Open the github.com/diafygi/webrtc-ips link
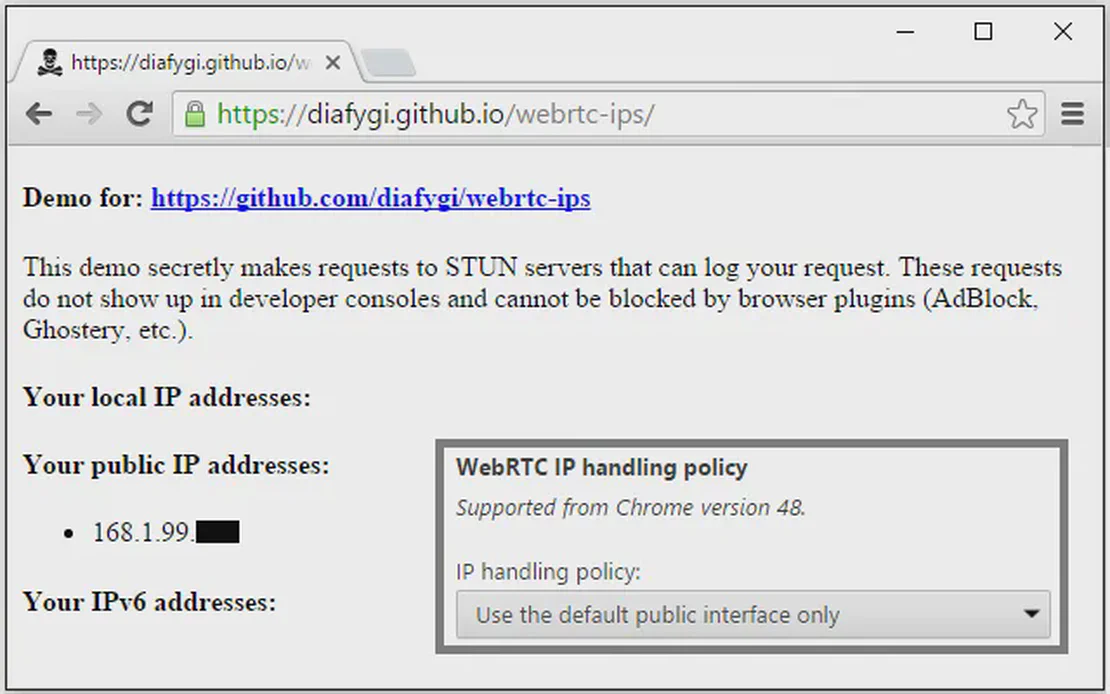Screen dimensions: 1110x694 click(x=371, y=198)
